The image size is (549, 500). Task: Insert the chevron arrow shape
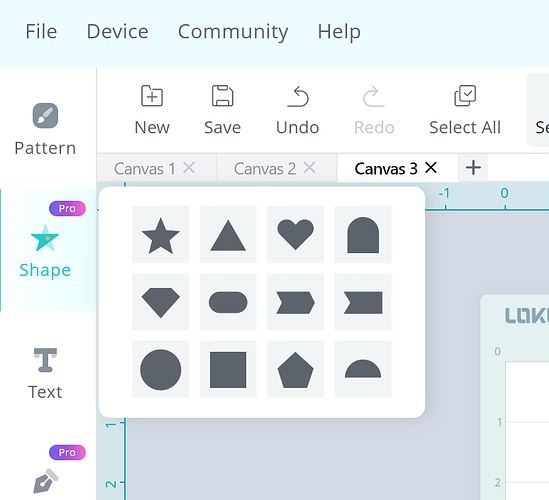pos(295,301)
